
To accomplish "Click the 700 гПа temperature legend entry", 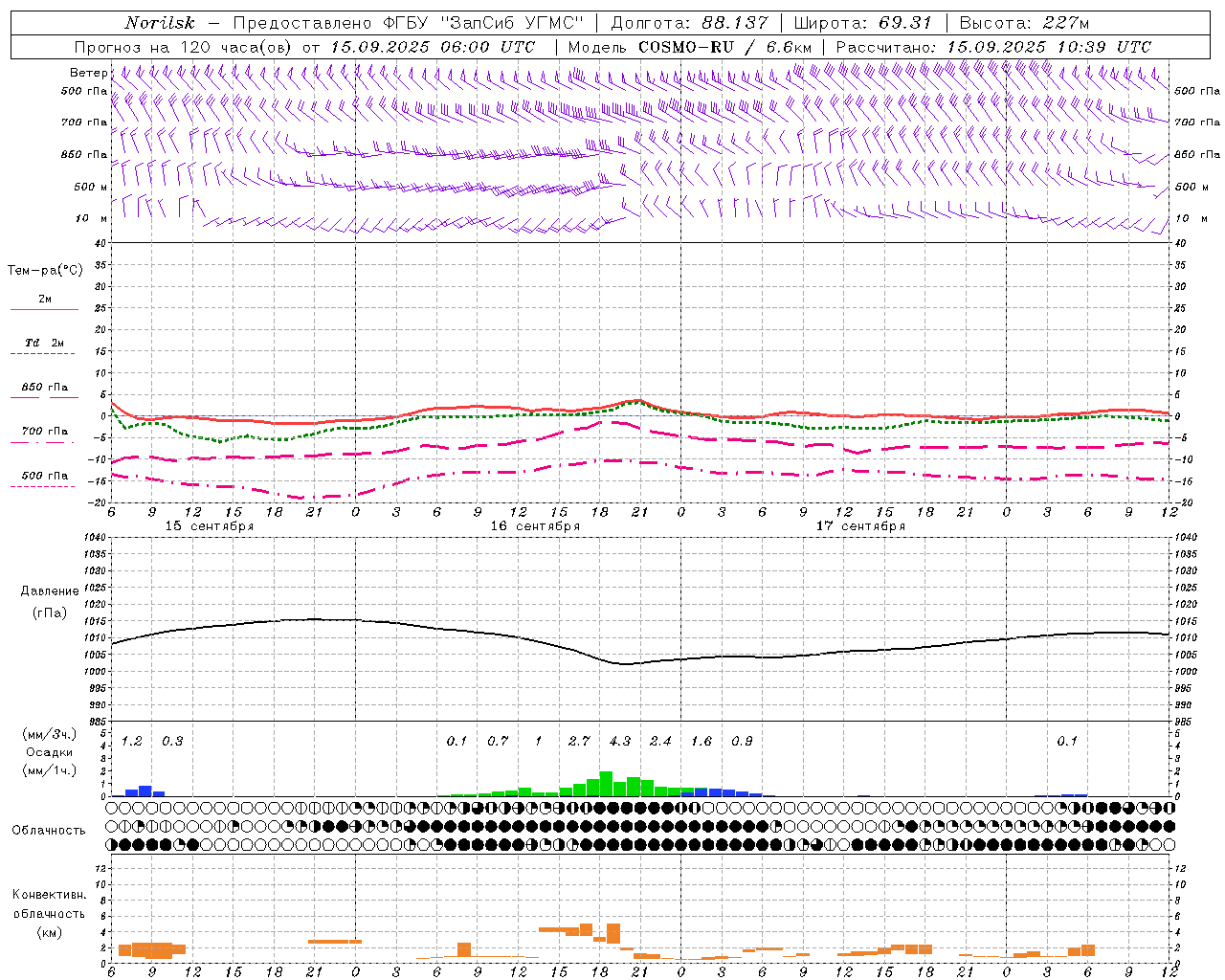I will tap(45, 432).
